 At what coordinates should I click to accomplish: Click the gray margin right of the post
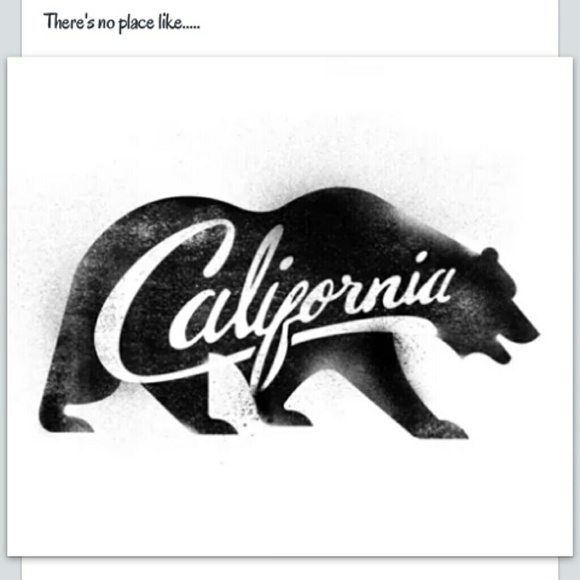(569, 28)
